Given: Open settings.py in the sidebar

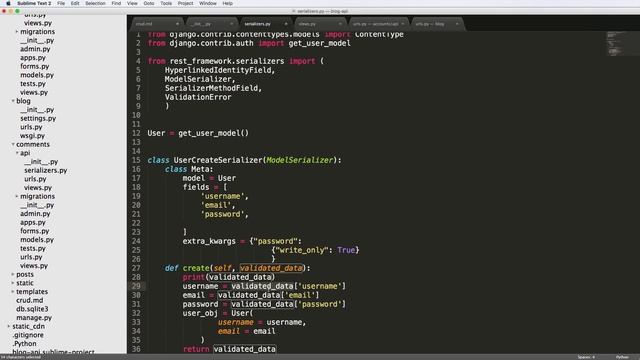Looking at the screenshot, I should [38, 118].
